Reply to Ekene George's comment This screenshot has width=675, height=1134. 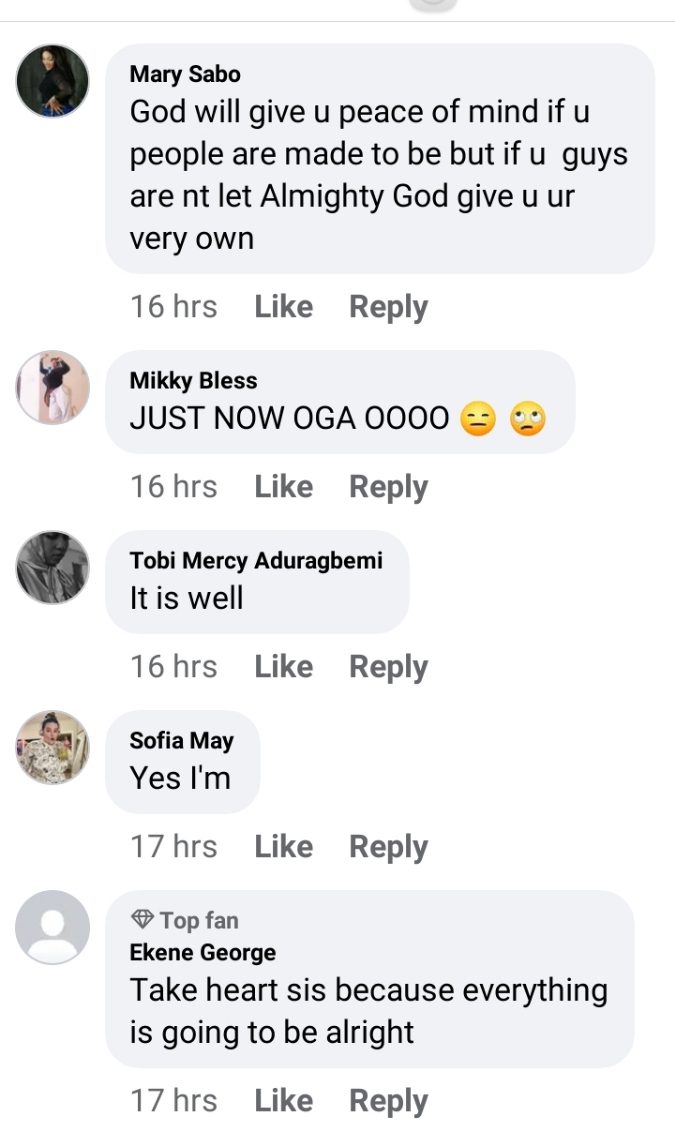click(388, 1101)
